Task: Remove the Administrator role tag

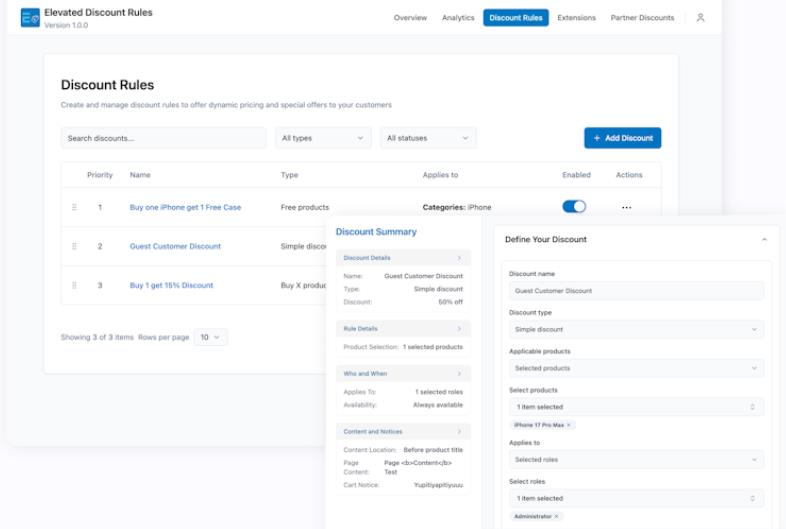Action: [x=556, y=516]
